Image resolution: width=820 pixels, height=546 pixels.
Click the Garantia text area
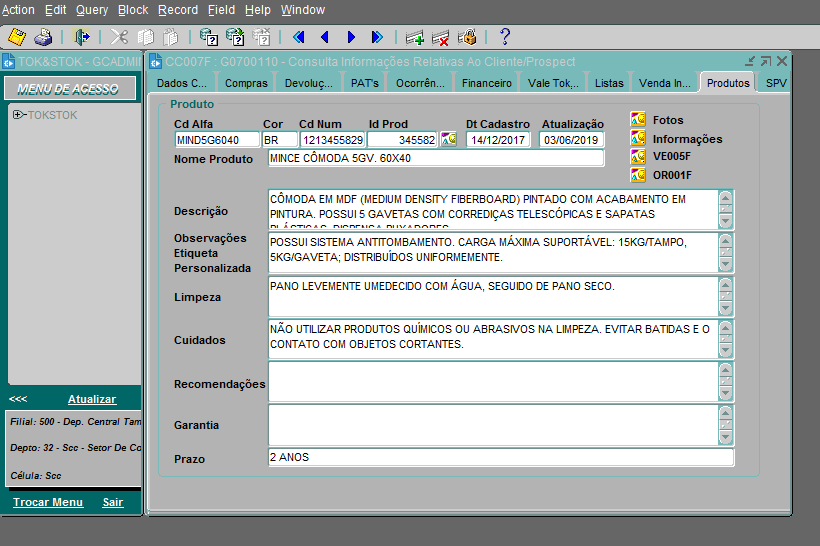[493, 425]
